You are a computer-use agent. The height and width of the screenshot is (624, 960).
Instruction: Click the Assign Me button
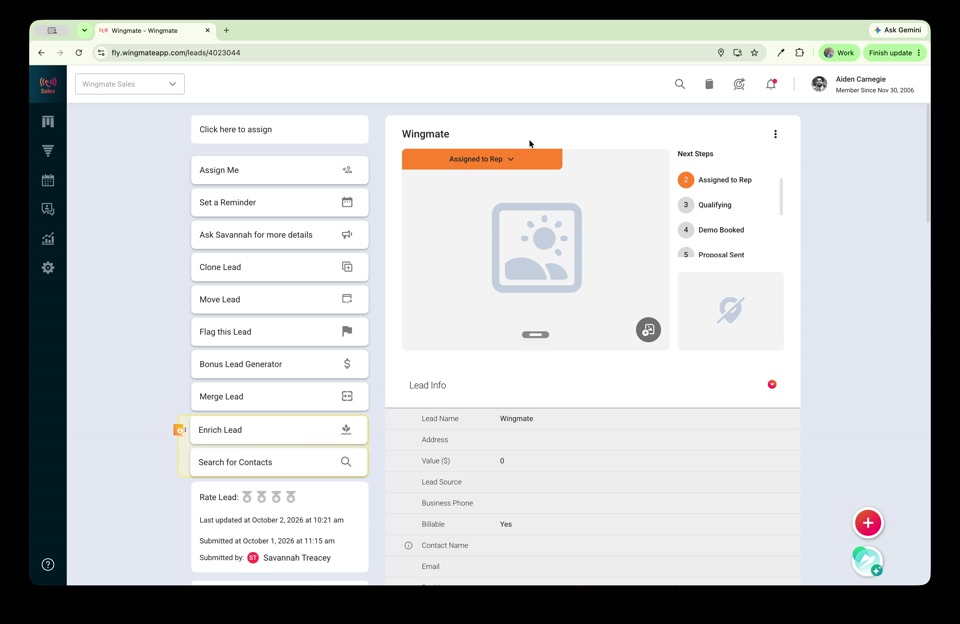pyautogui.click(x=280, y=170)
